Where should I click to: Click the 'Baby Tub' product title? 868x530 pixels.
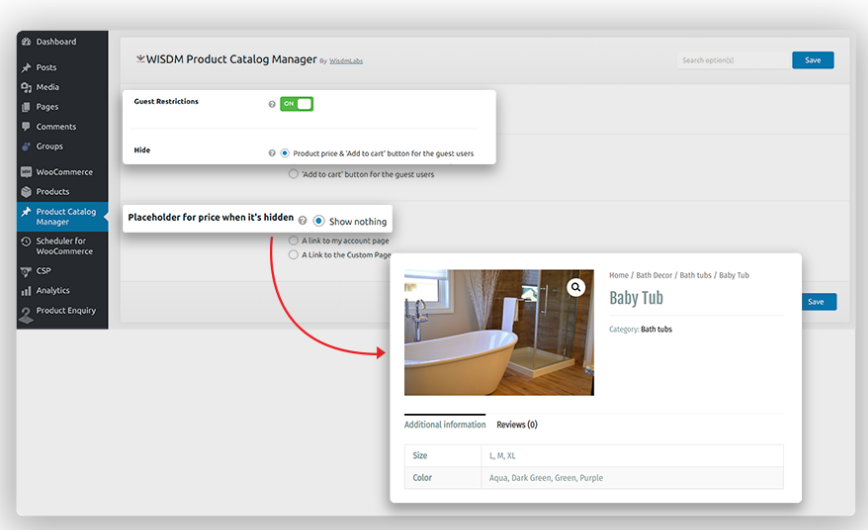pyautogui.click(x=636, y=298)
